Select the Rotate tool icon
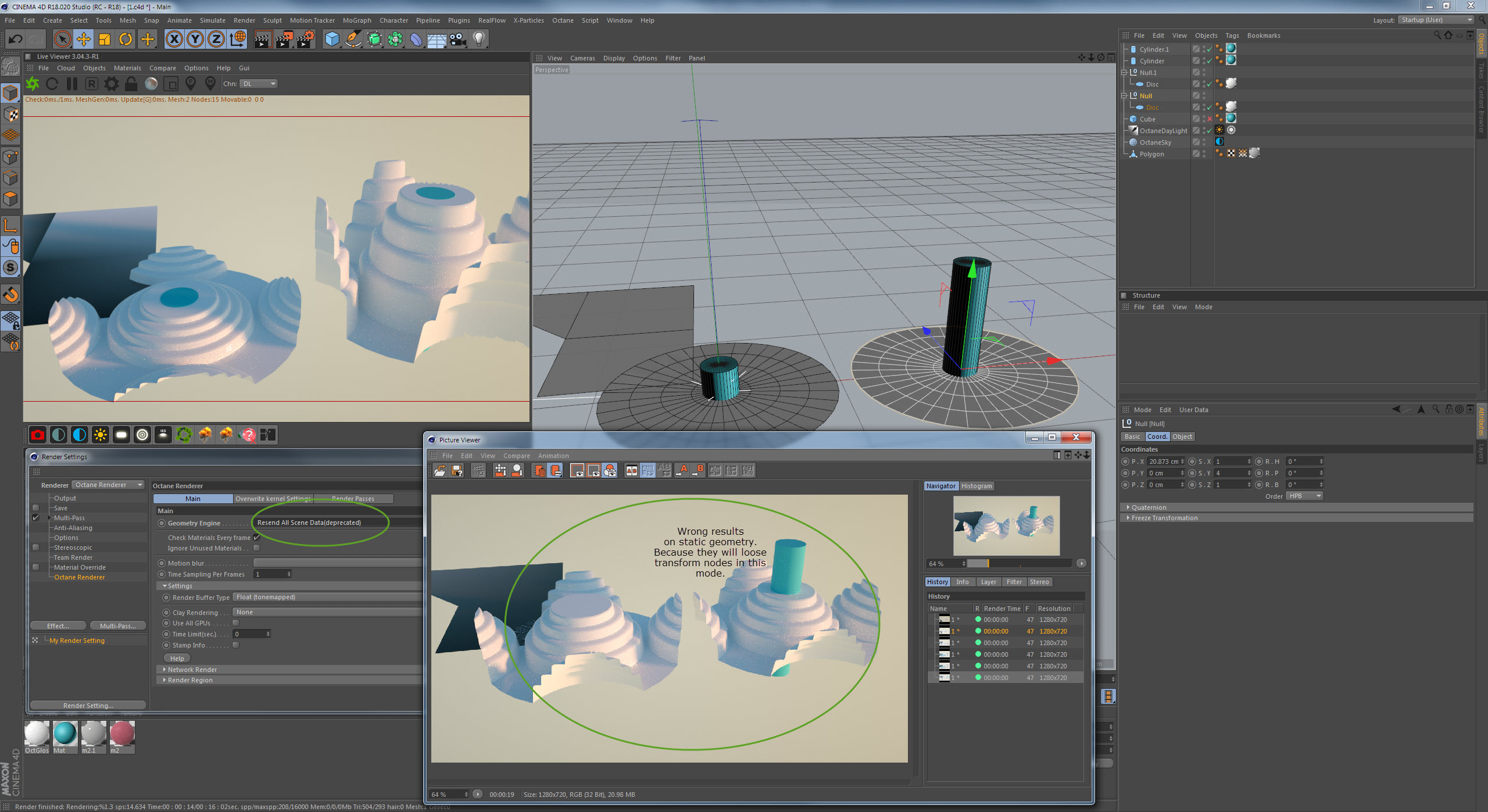The image size is (1488, 812). 126,39
